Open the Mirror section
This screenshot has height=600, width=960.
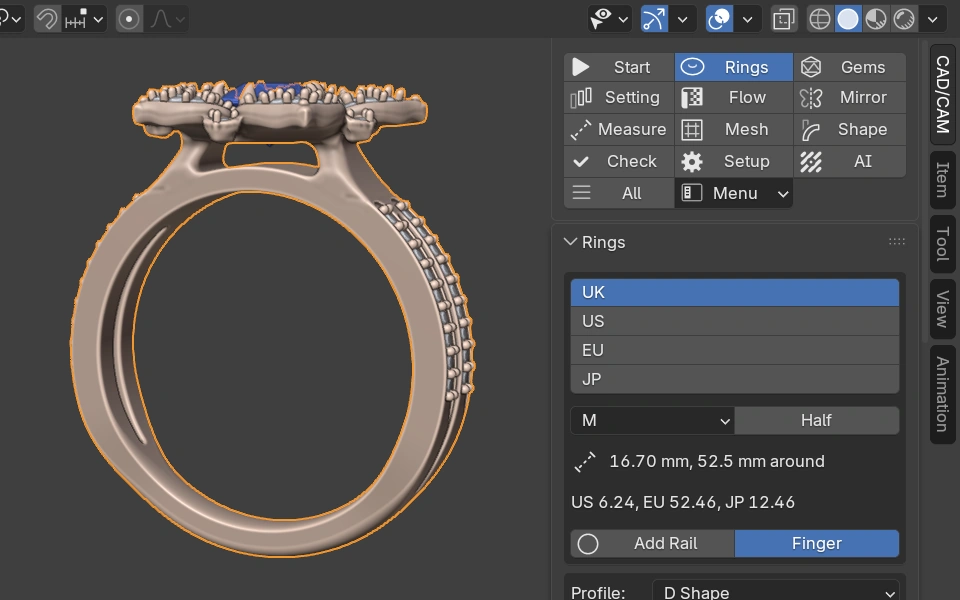click(x=850, y=97)
